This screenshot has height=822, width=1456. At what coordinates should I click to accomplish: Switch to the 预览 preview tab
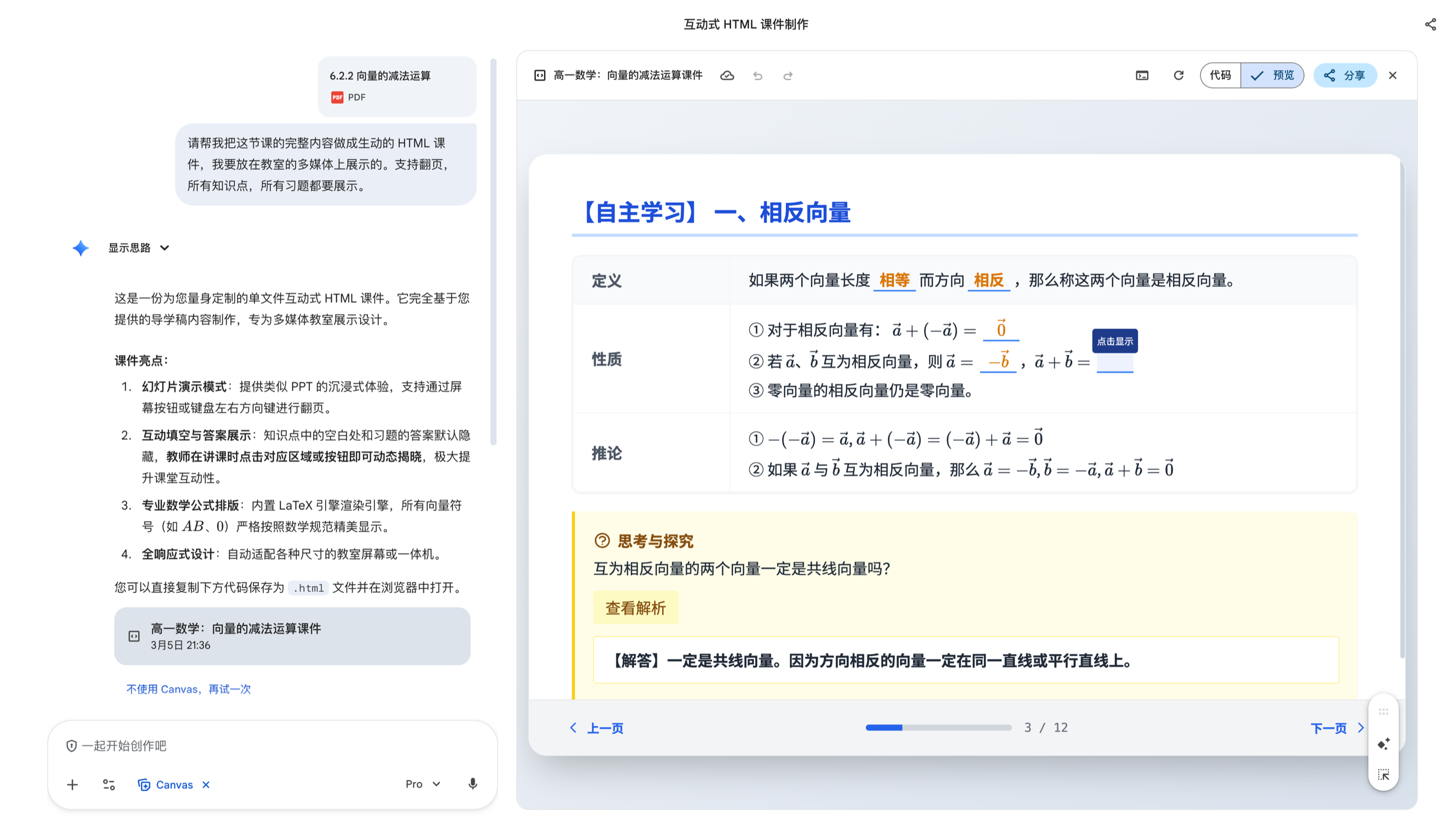[x=1272, y=76]
